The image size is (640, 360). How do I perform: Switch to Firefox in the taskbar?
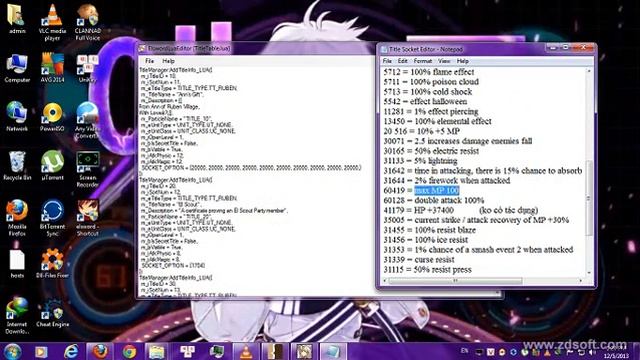point(100,351)
